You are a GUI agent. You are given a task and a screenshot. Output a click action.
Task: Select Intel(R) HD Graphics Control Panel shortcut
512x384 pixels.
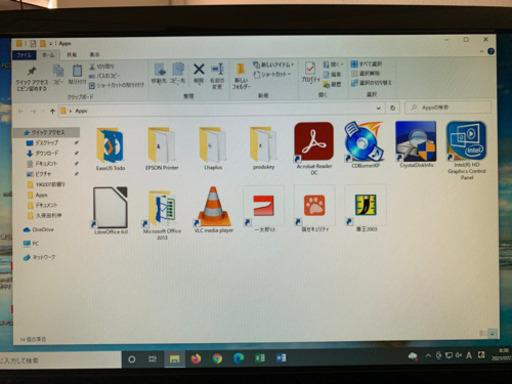click(467, 150)
